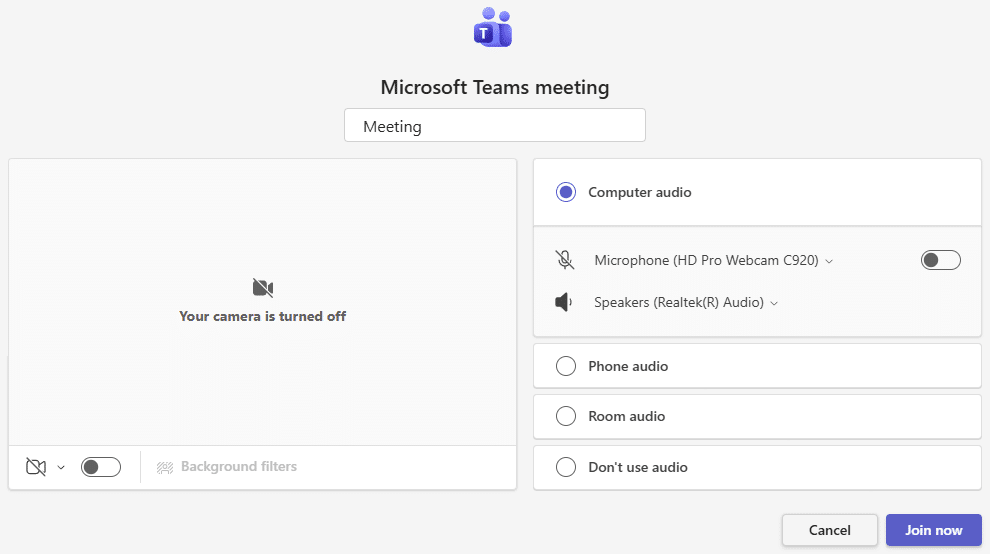Click the Microsoft Teams logo
This screenshot has width=990, height=554.
[493, 28]
